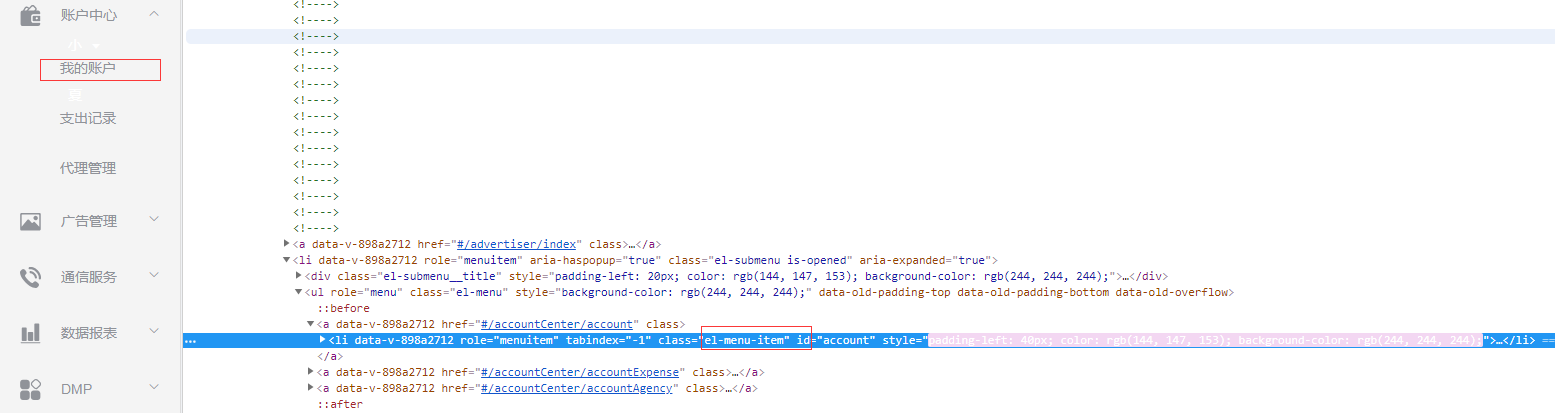1555x413 pixels.
Task: Click the 账户中心 menu label
Action: click(88, 15)
